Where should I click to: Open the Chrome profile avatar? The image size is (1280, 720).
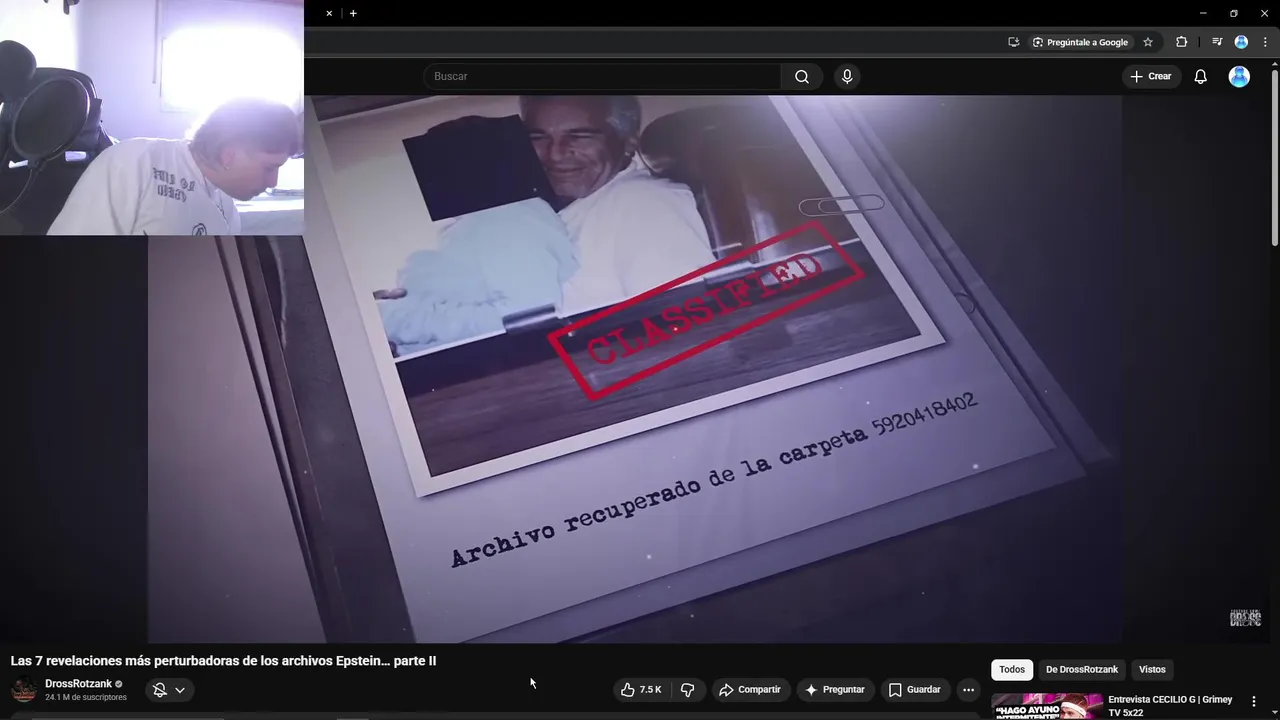(x=1241, y=42)
